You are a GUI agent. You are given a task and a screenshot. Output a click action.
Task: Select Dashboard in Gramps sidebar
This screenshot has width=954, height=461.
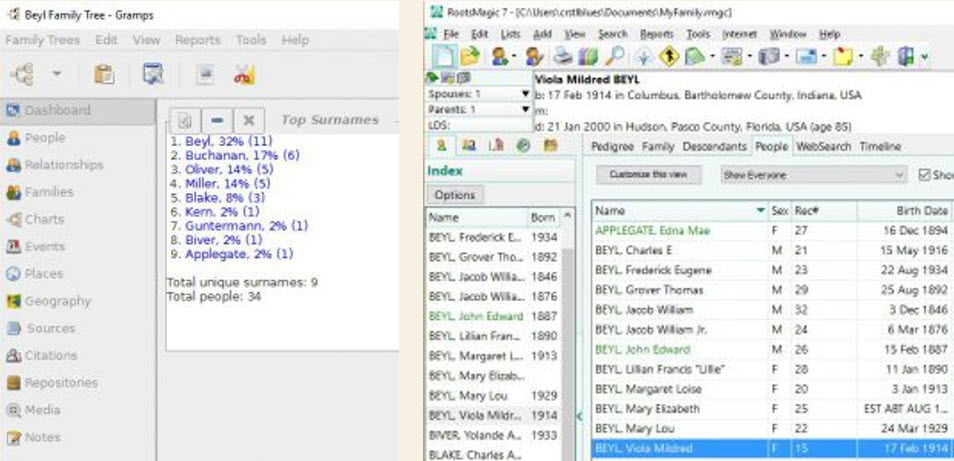click(x=78, y=111)
